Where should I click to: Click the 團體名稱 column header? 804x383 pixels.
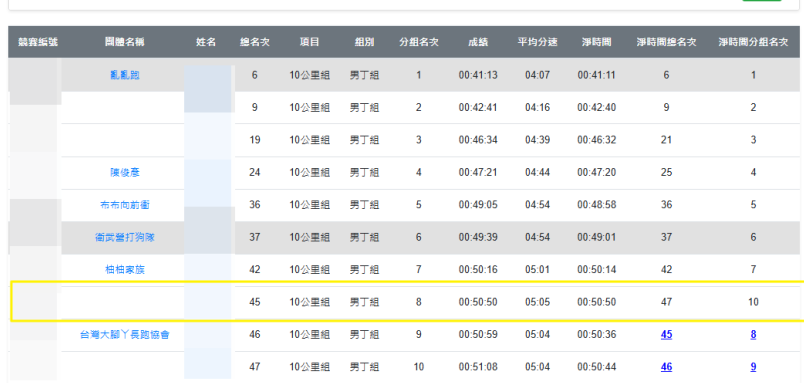(x=125, y=42)
